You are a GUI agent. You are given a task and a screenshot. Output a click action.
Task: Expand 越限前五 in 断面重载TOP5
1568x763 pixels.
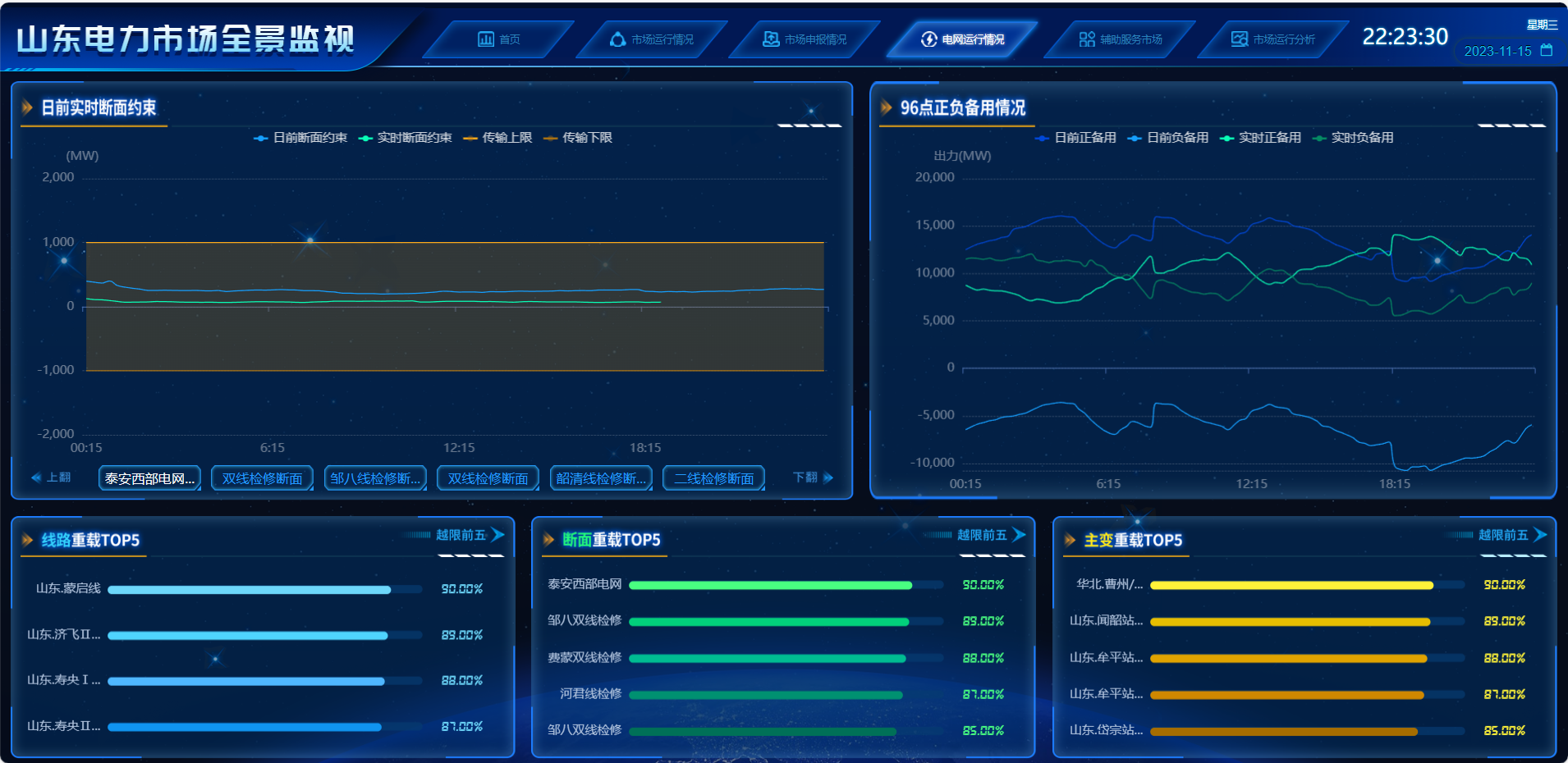(991, 535)
